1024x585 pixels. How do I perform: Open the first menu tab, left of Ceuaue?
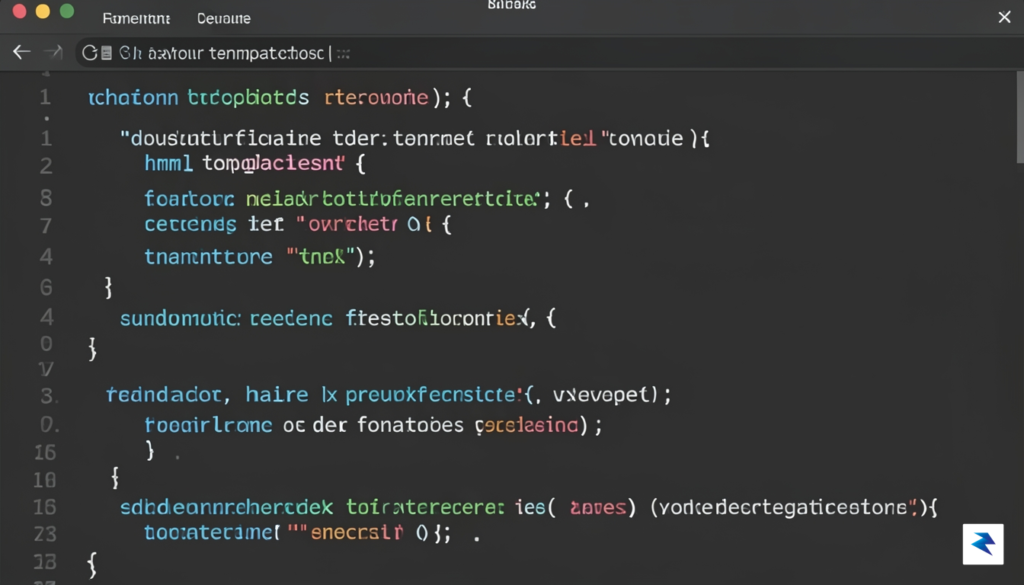[x=136, y=19]
